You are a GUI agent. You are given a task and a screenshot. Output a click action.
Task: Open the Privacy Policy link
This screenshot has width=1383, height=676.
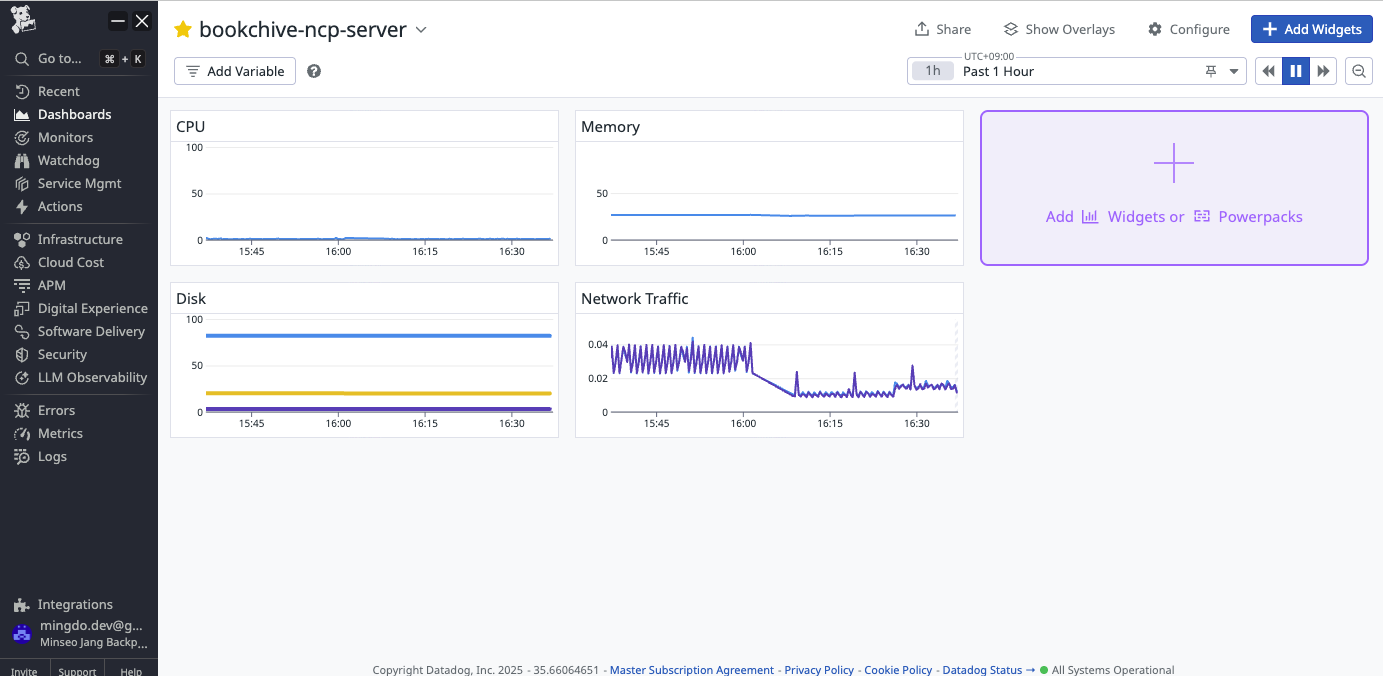click(819, 670)
